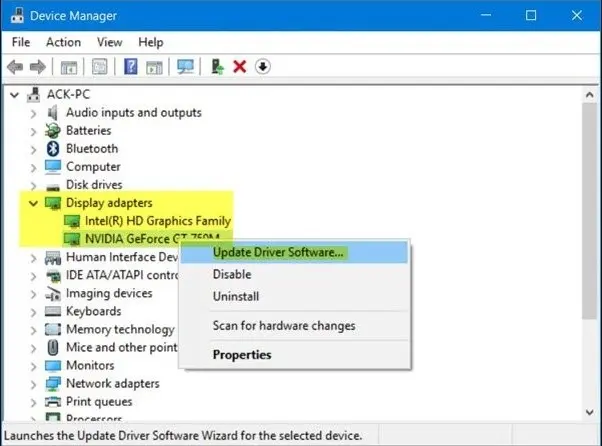
Task: Click the Forward arrow toolbar icon
Action: pyautogui.click(x=38, y=67)
